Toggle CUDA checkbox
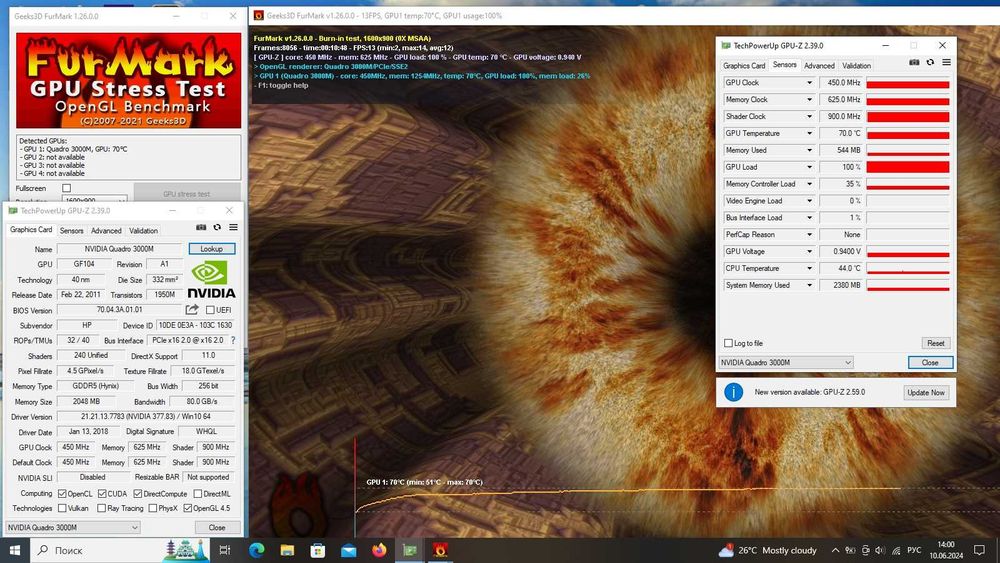 coord(102,494)
